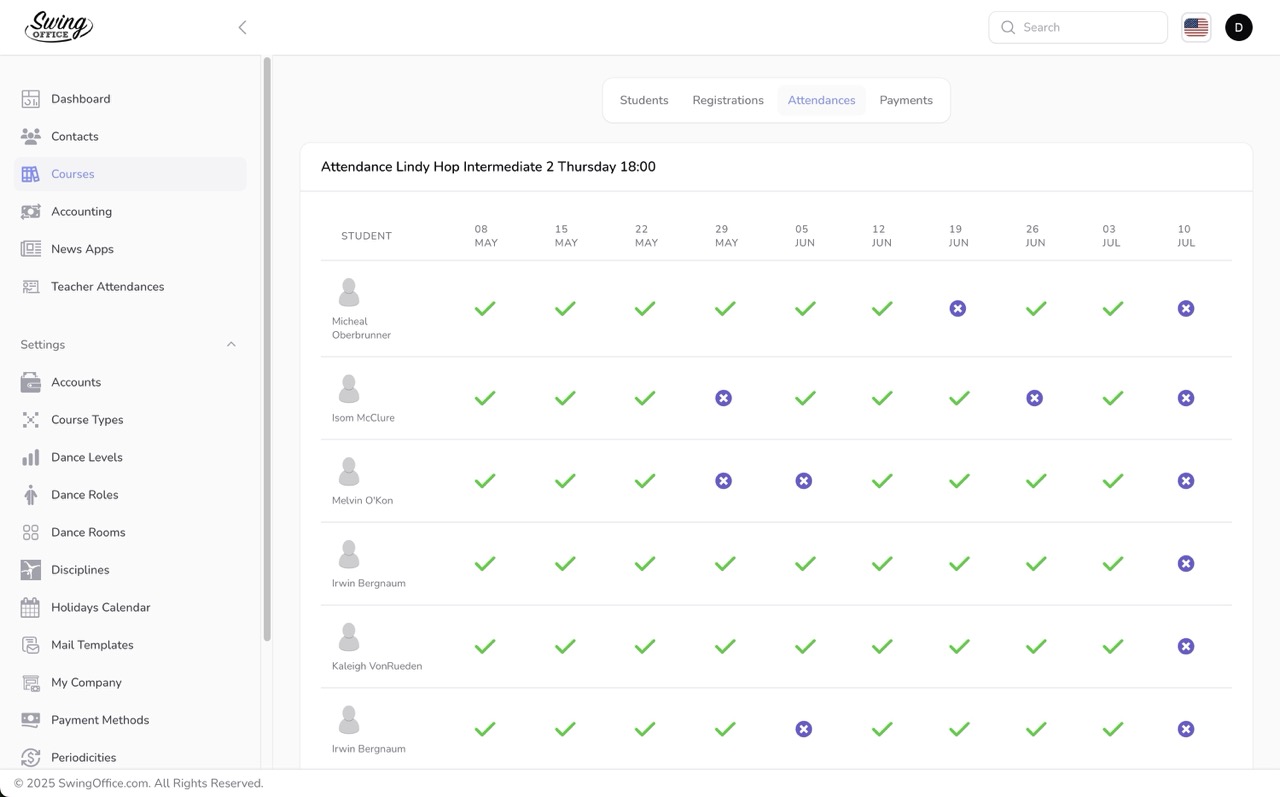Open Holidays Calendar icon
The width and height of the screenshot is (1280, 797).
point(31,607)
